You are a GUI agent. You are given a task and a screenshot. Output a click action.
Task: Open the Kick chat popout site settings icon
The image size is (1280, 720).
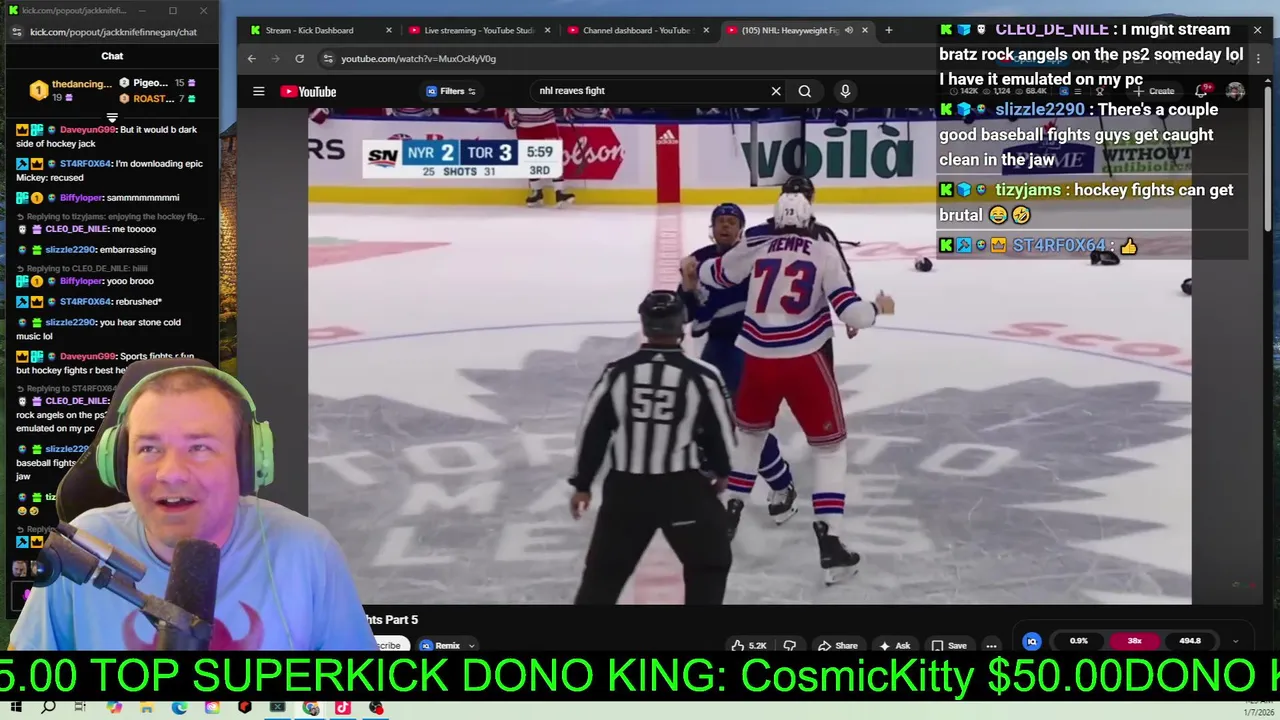click(x=16, y=32)
